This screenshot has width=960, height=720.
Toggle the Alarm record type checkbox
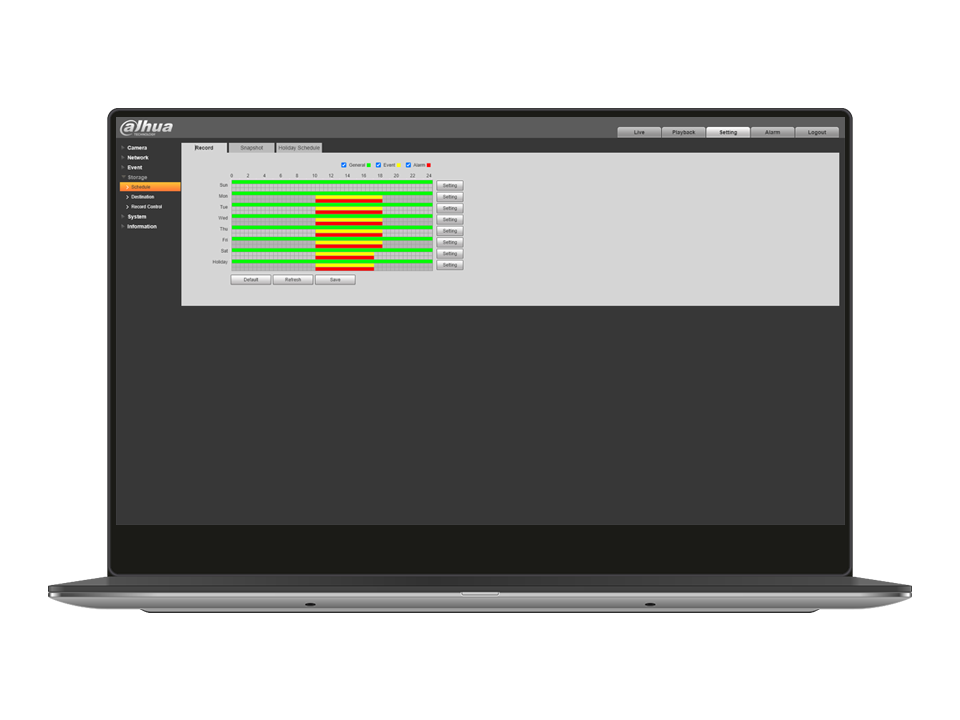click(408, 165)
